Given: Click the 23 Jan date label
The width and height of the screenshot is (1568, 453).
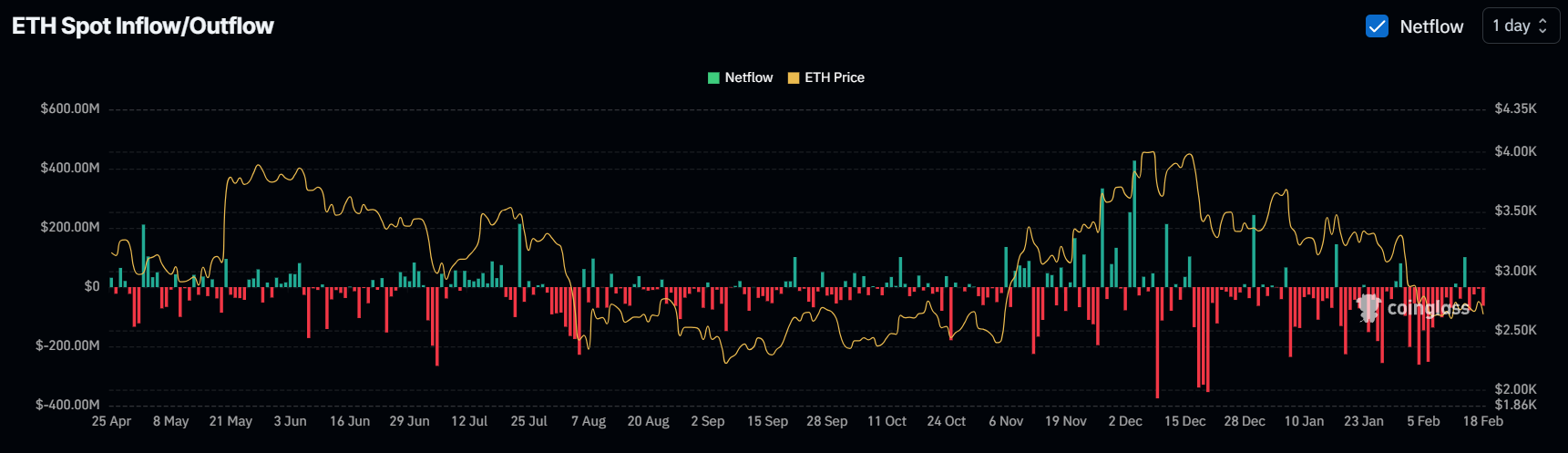Looking at the screenshot, I should [1364, 421].
